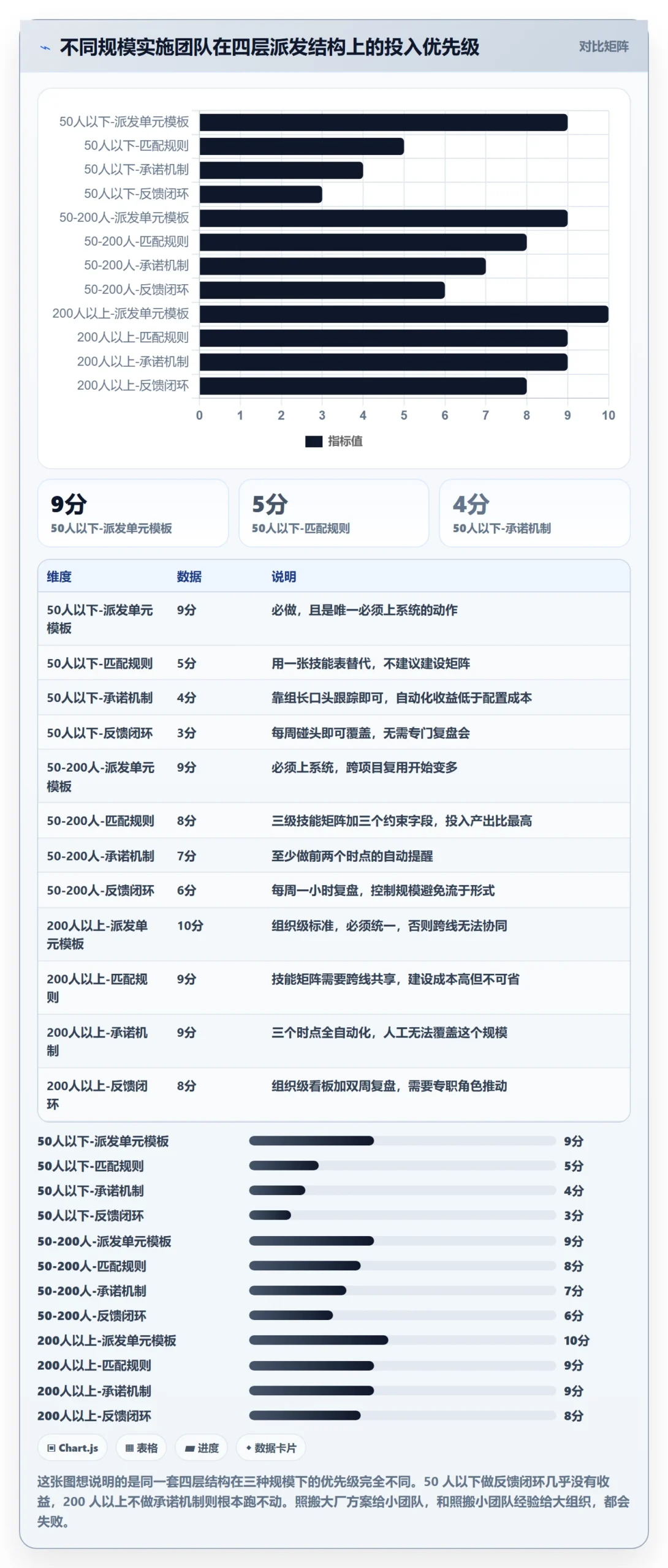Viewport: 668px width, 1568px height.
Task: Click table cell 必做，且是唯一必须上系统的动作
Action: click(x=365, y=610)
